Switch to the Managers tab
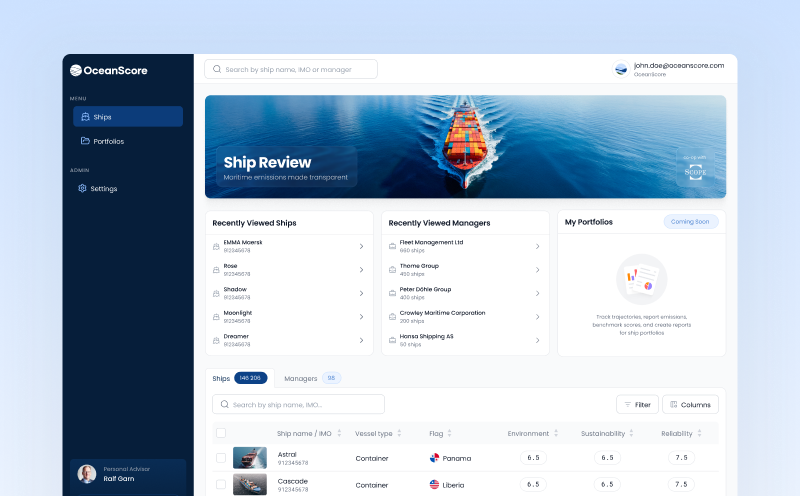 pyautogui.click(x=300, y=378)
